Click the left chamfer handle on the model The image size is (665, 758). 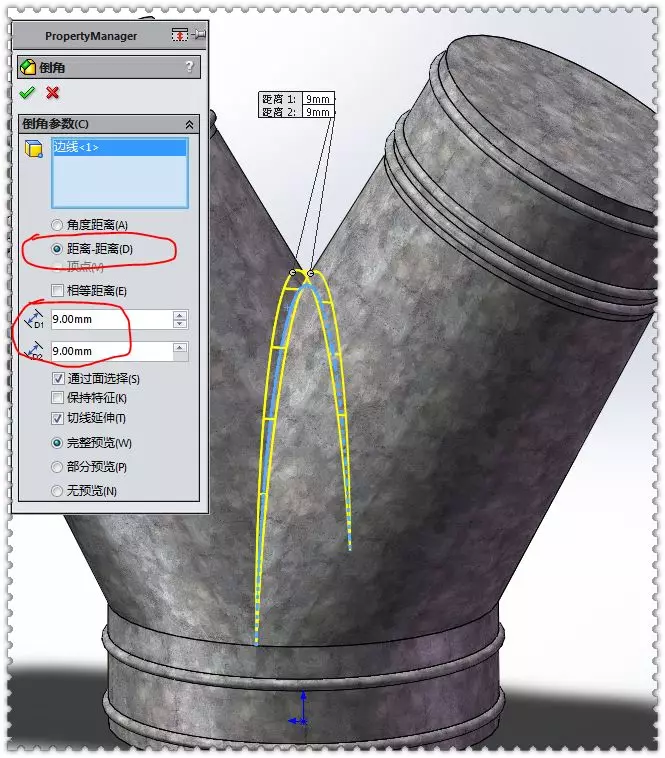coord(292,273)
